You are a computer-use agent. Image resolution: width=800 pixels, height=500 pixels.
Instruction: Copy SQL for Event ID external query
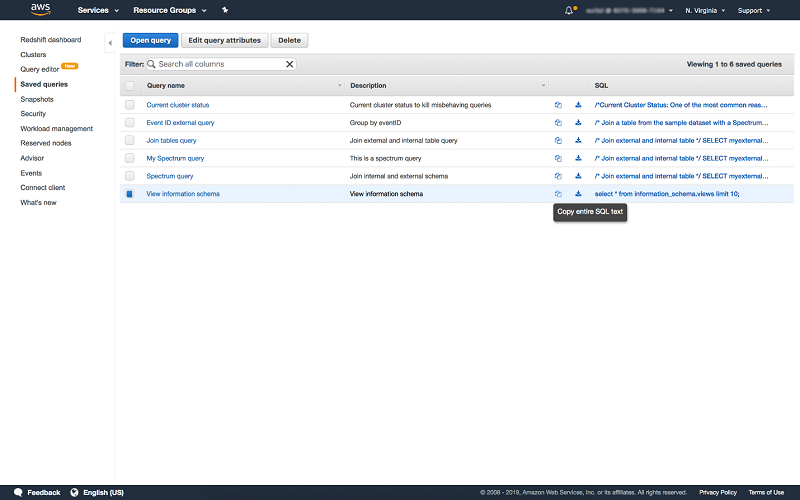[558, 123]
